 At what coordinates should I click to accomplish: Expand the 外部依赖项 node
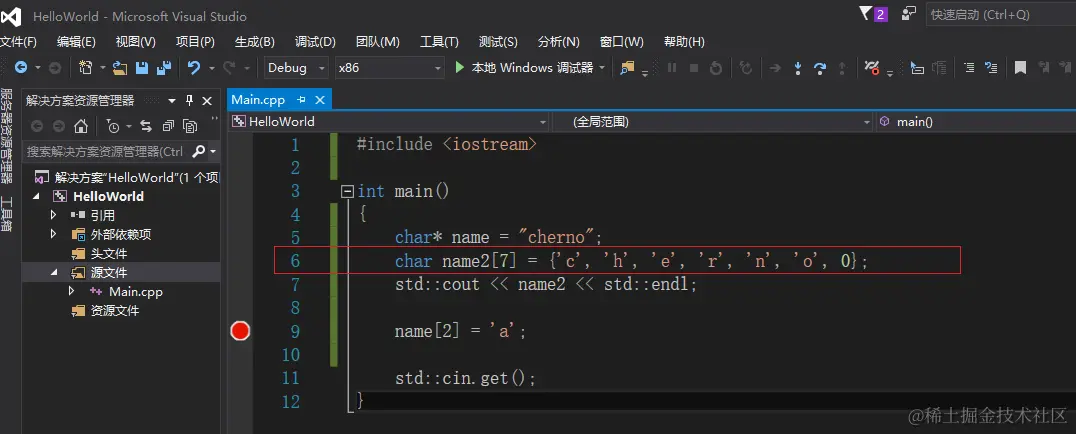[x=54, y=234]
